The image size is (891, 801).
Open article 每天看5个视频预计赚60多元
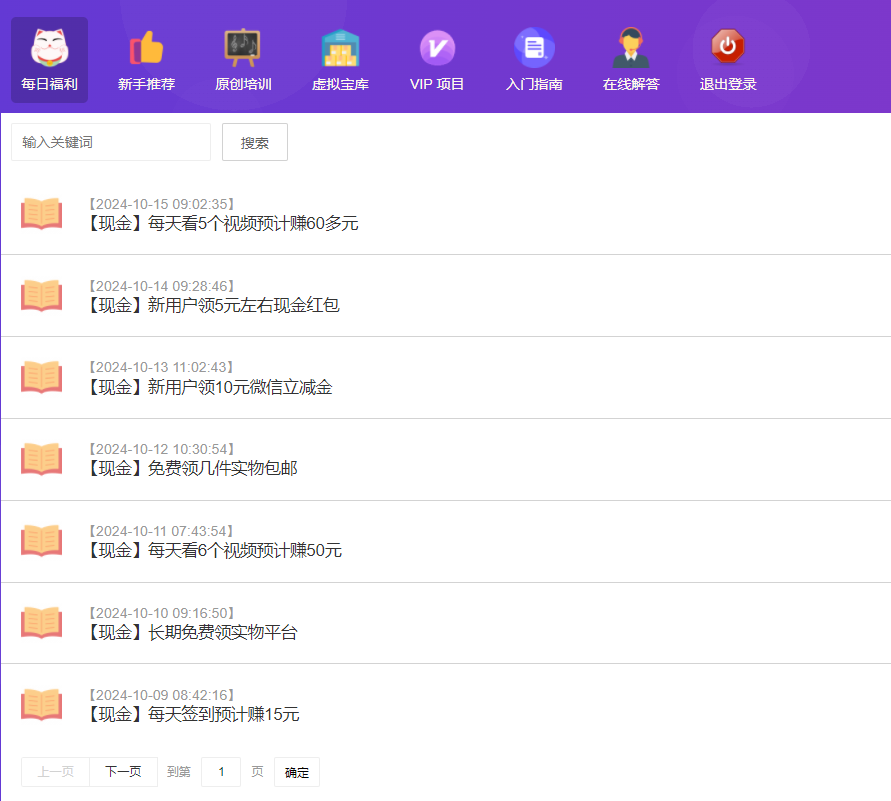click(x=222, y=223)
